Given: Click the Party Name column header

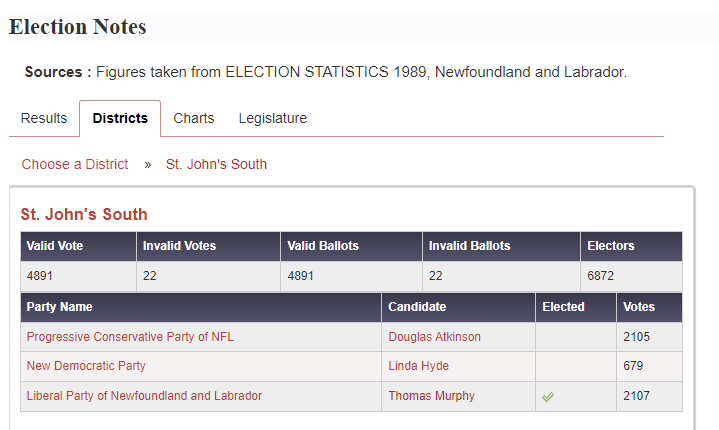Looking at the screenshot, I should 201,307.
